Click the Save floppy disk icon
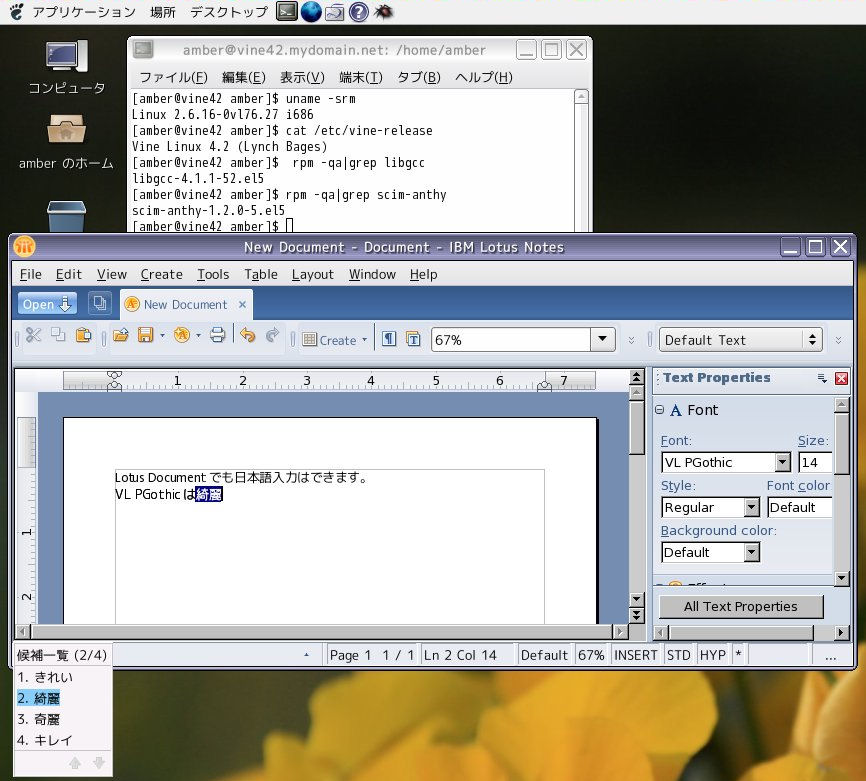This screenshot has width=866, height=781. pyautogui.click(x=145, y=335)
